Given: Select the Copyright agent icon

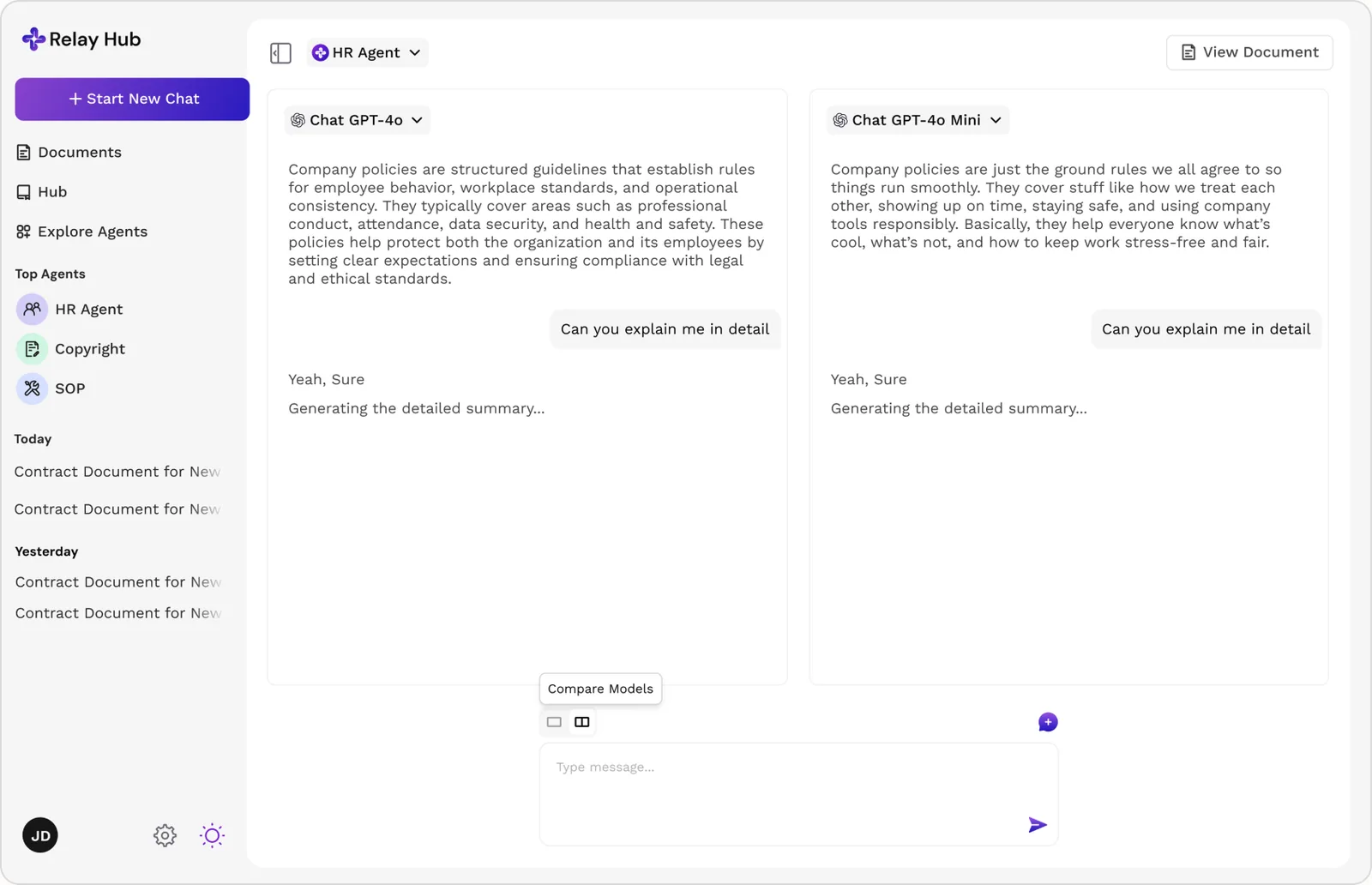Looking at the screenshot, I should coord(32,349).
